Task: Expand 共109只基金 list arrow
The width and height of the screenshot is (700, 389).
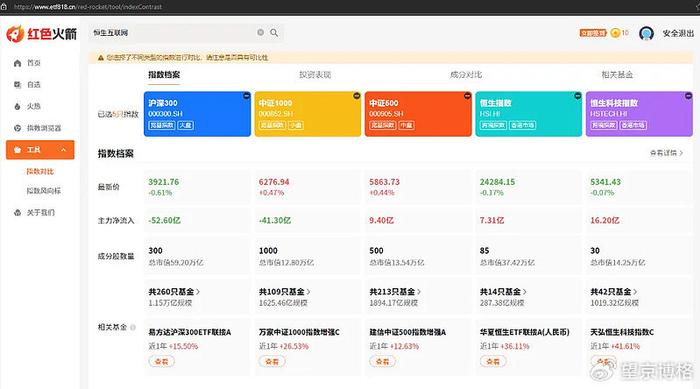Action: (308, 292)
